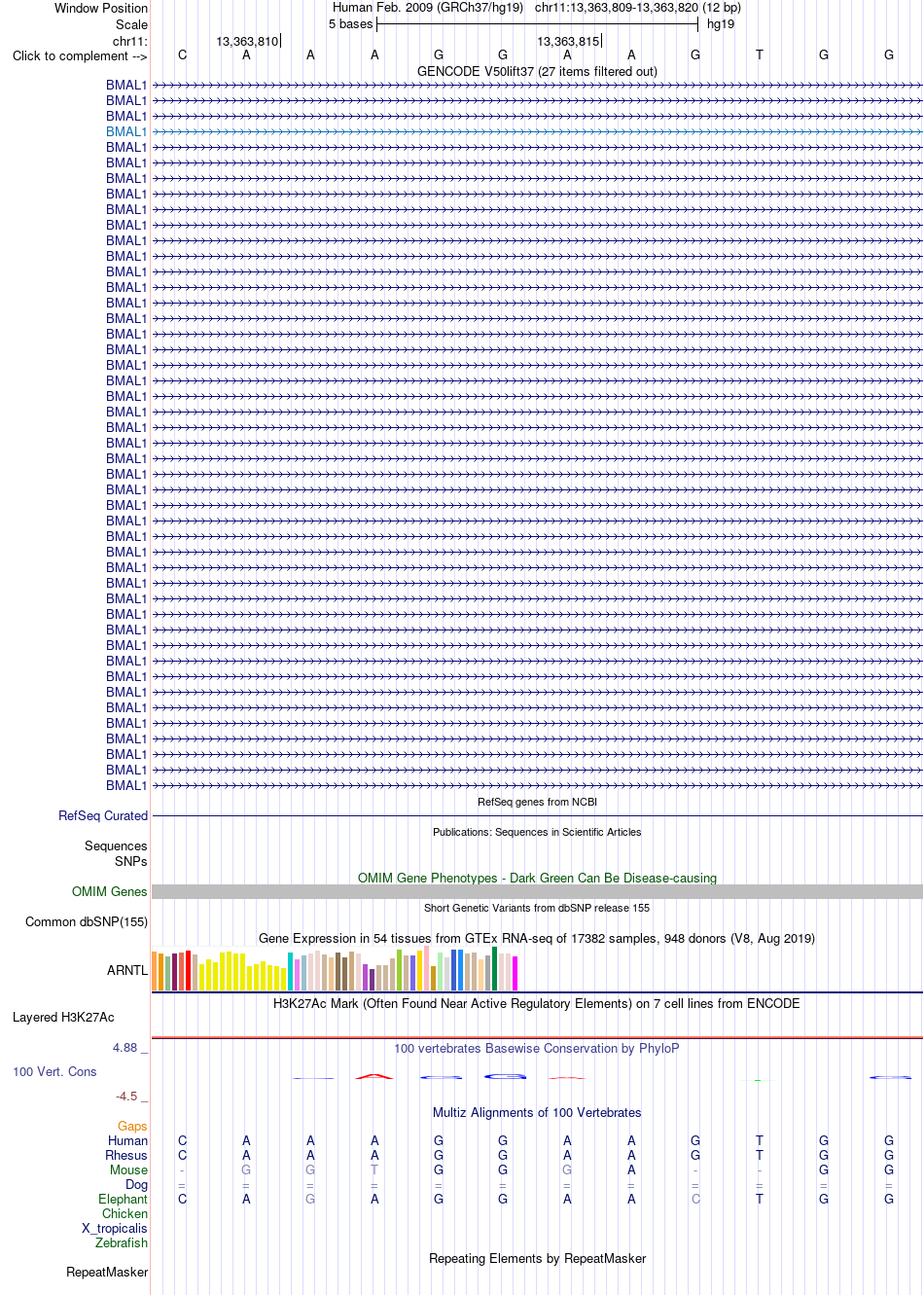
Task: Click the T base in the Human alignment row
Action: pyautogui.click(x=760, y=1140)
